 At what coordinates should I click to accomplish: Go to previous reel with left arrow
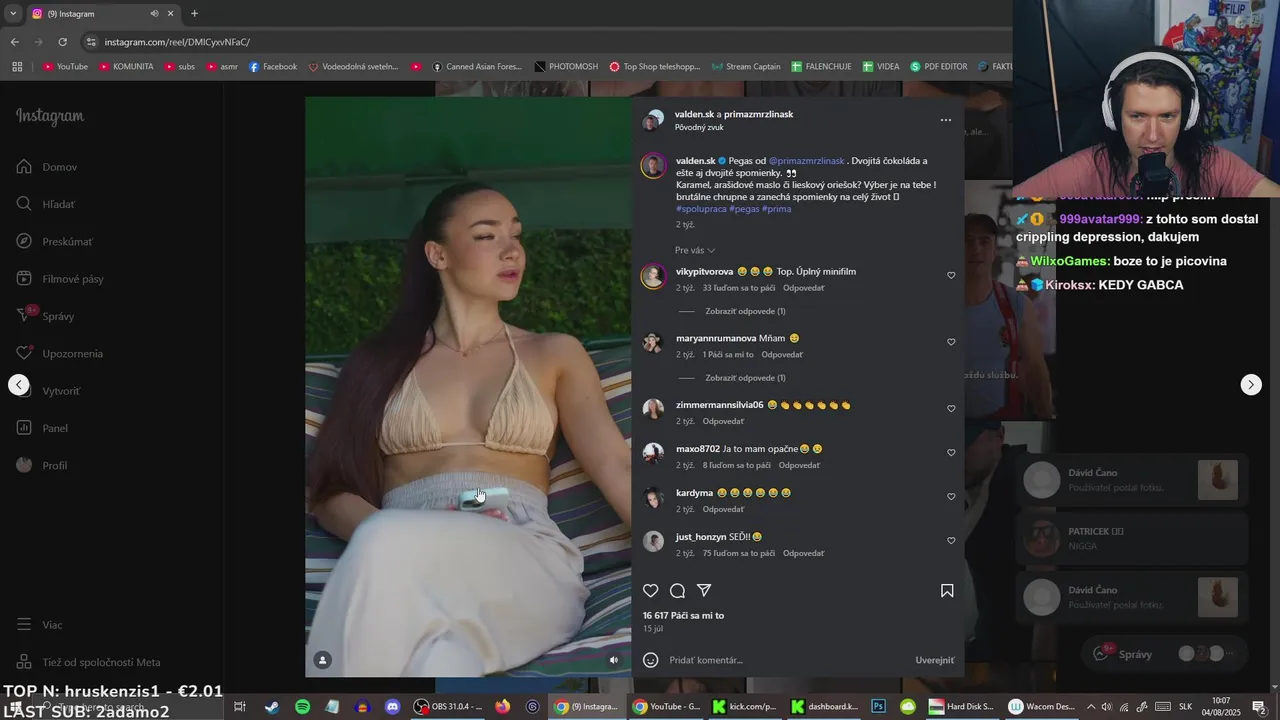[x=18, y=385]
